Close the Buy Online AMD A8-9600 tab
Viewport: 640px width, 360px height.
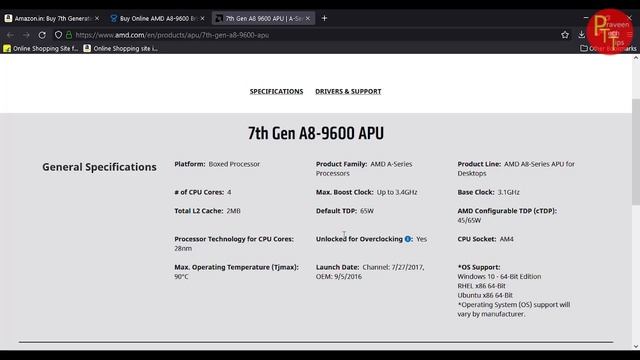click(202, 18)
